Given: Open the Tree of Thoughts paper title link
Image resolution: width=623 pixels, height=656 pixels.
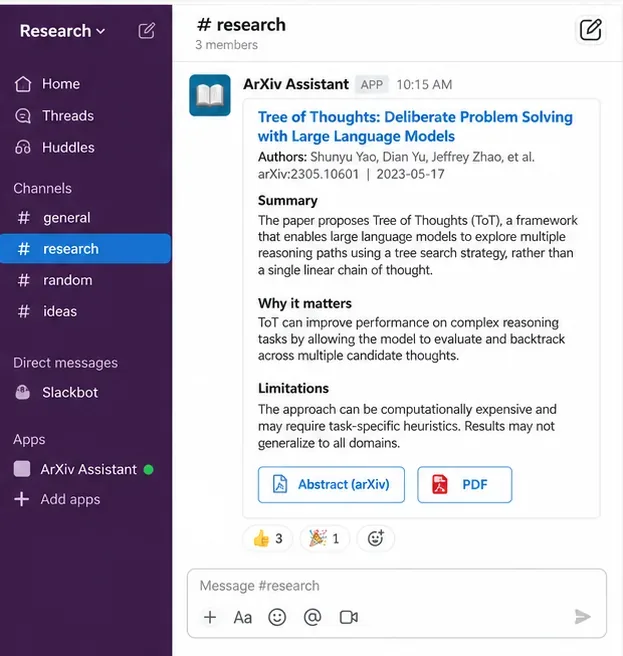Looking at the screenshot, I should tap(415, 127).
